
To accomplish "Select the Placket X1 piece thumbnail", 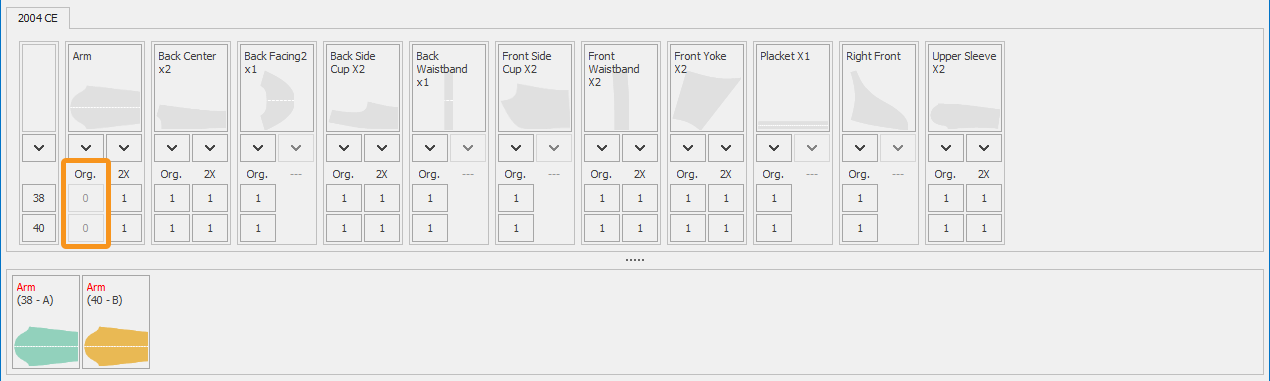I will pos(793,88).
